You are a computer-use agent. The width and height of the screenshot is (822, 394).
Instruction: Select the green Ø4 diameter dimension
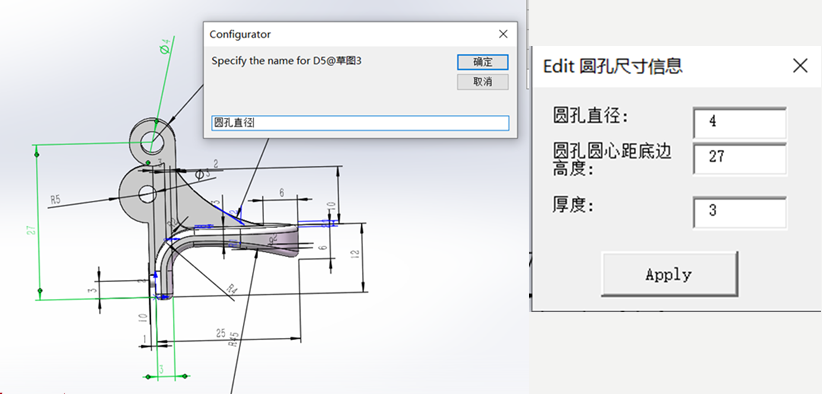click(166, 47)
